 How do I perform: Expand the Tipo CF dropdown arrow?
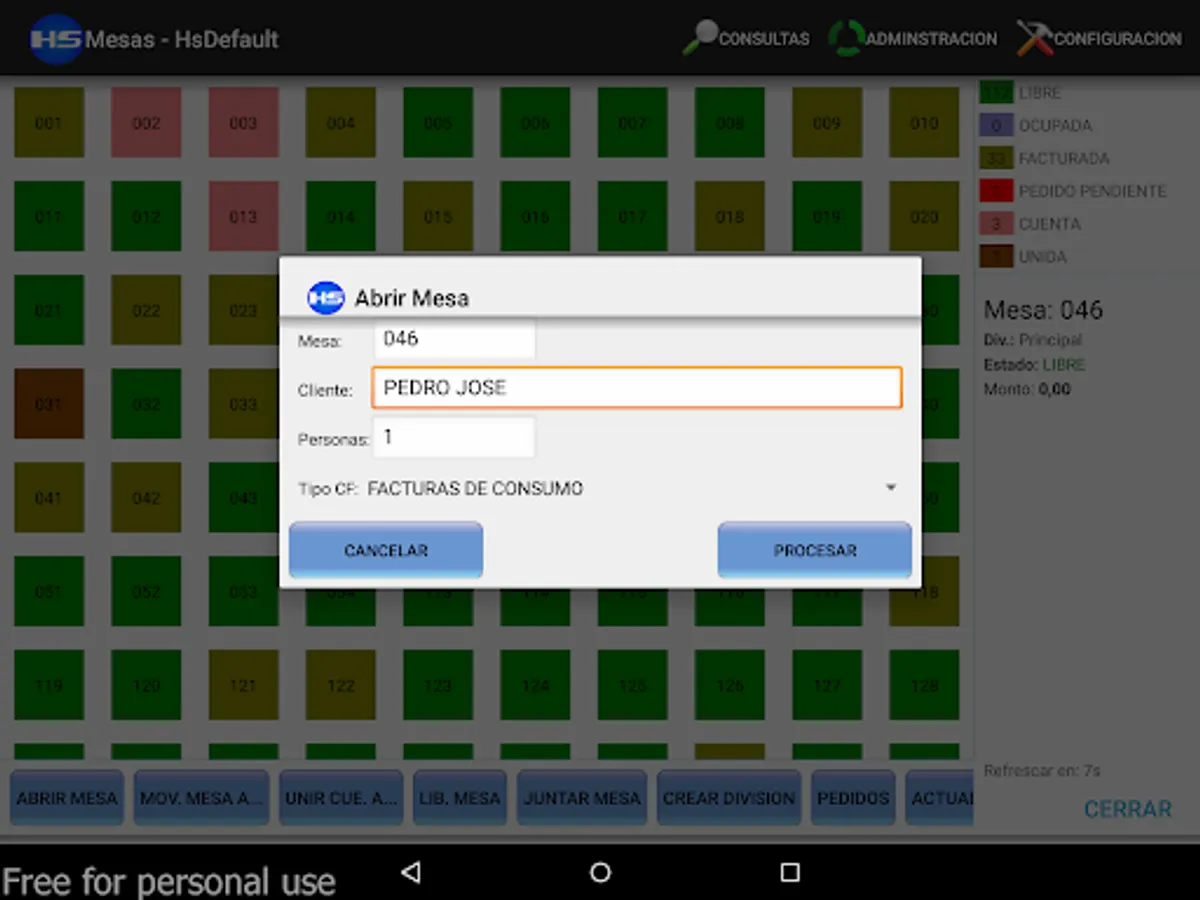pos(890,488)
